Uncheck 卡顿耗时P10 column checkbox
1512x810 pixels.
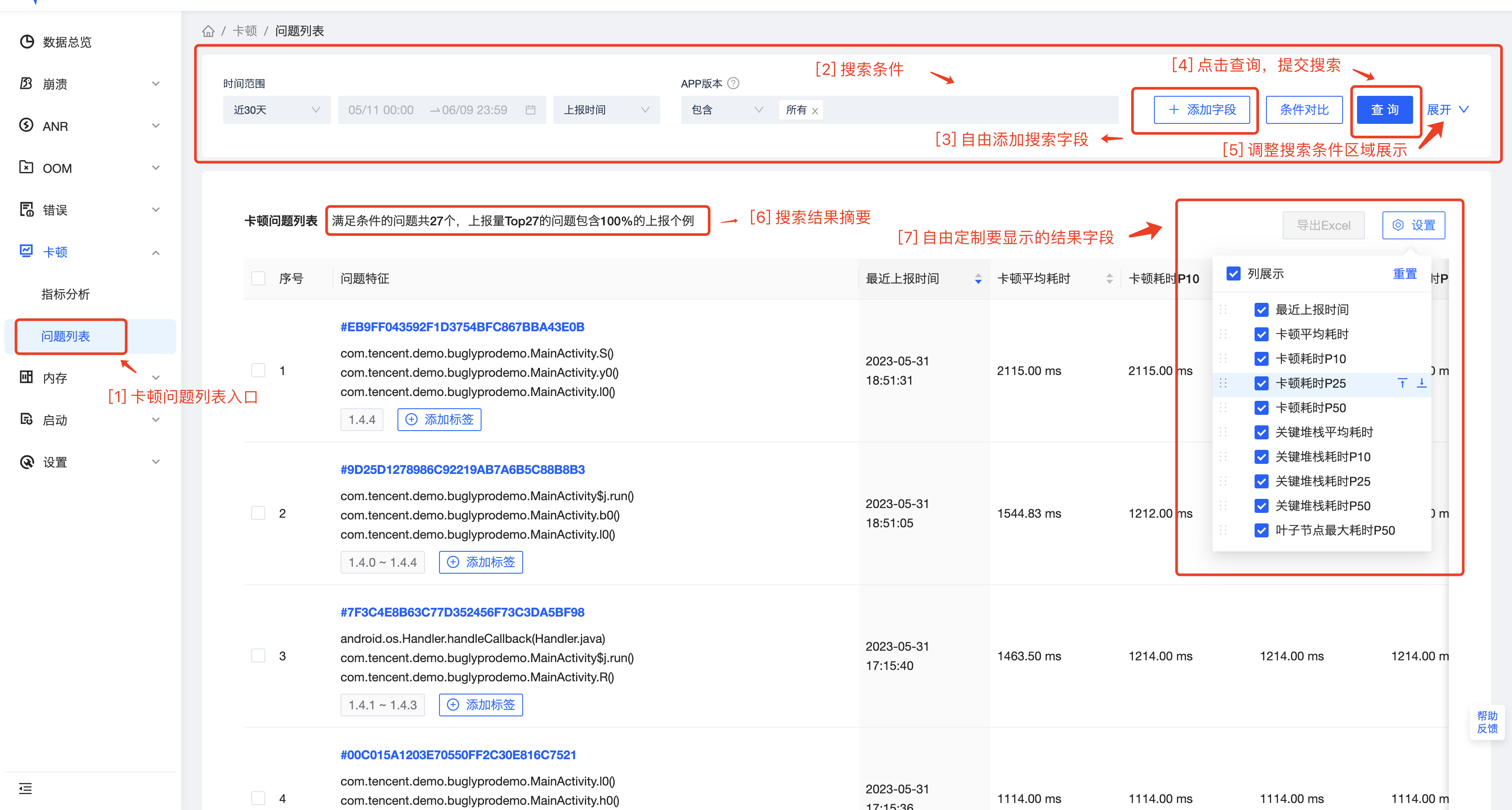click(1261, 359)
